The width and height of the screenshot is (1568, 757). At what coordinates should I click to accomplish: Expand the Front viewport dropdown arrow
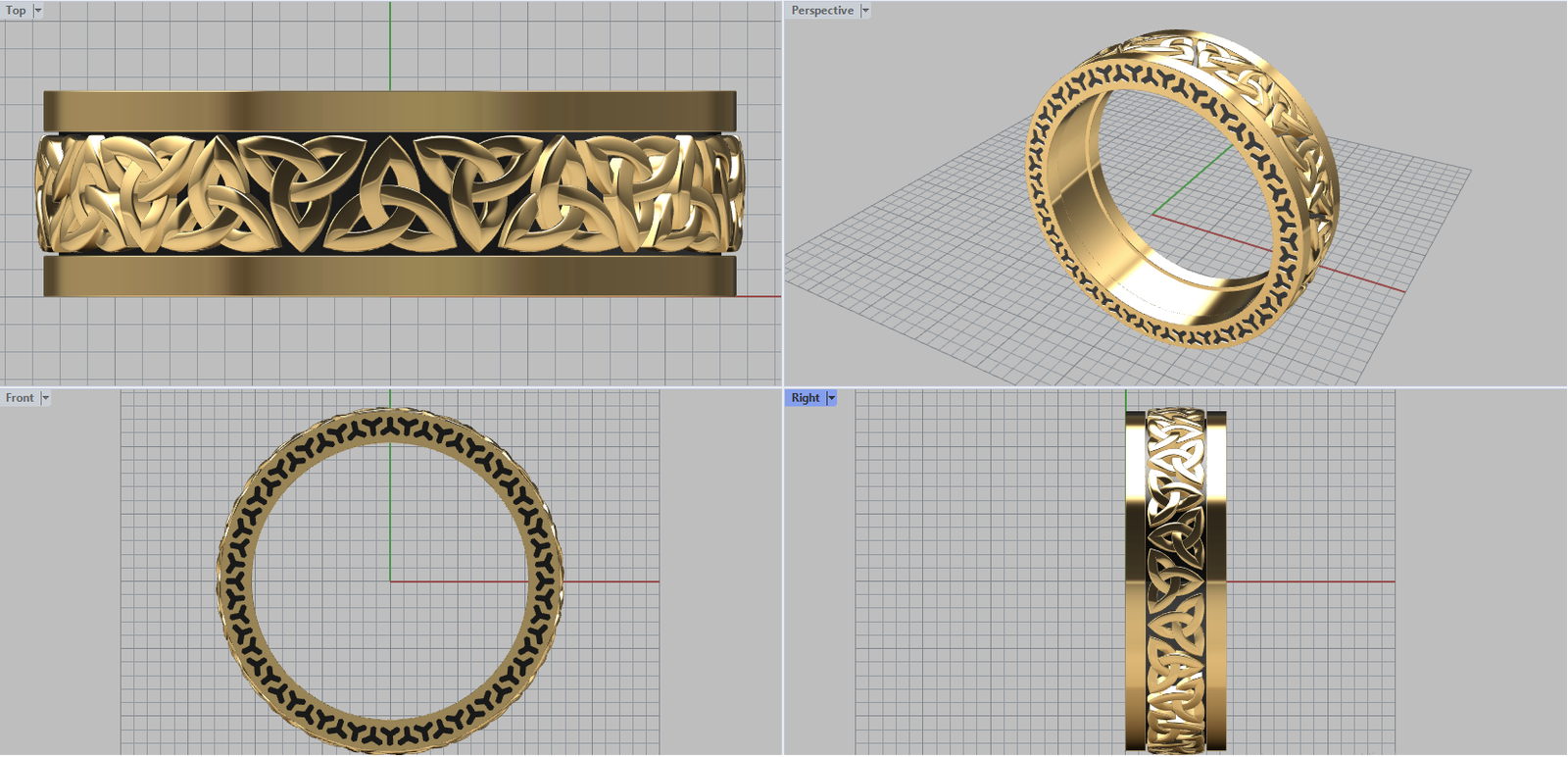coord(45,398)
